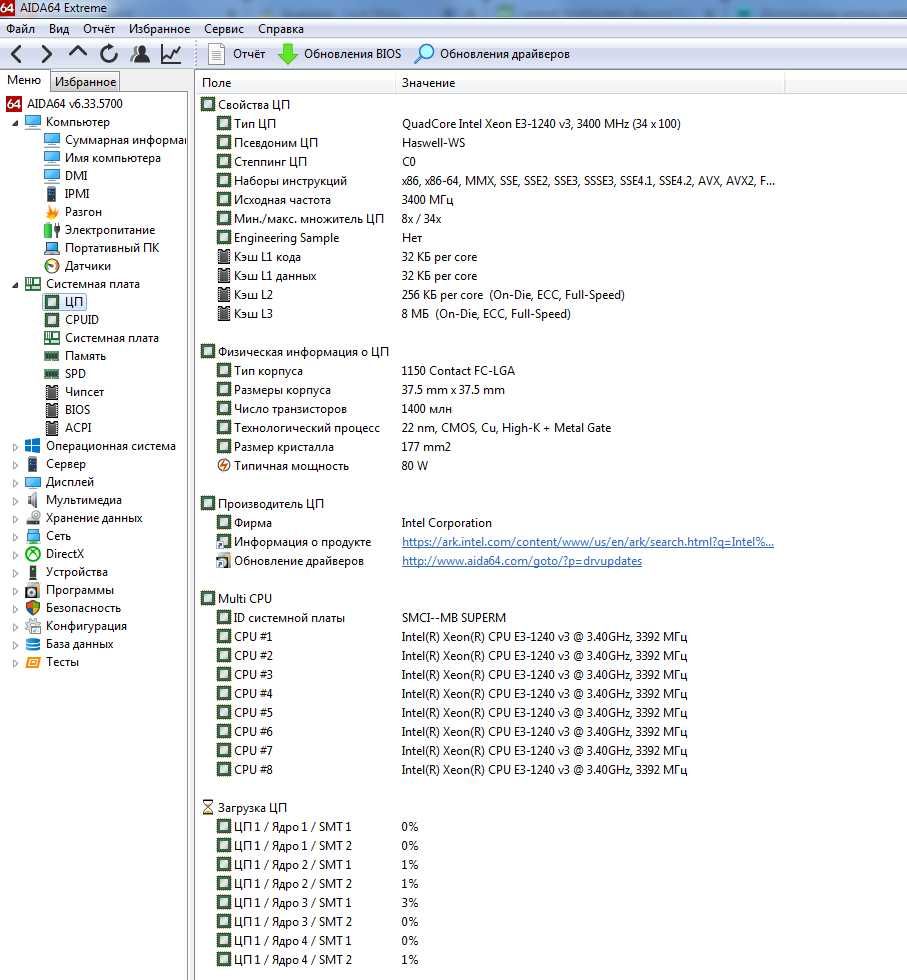This screenshot has width=907, height=980.
Task: Open Чипсет tree item
Action: tap(75, 392)
